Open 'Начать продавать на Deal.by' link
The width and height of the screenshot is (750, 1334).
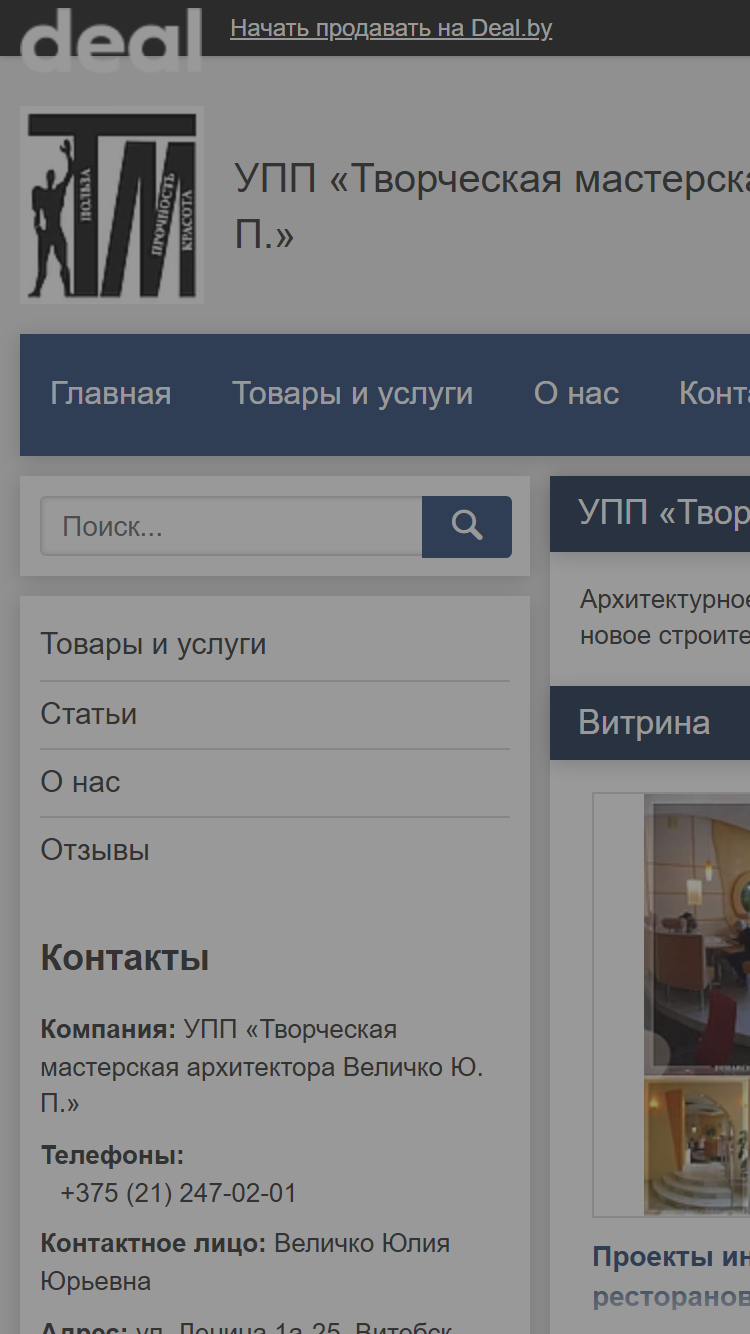pos(391,28)
